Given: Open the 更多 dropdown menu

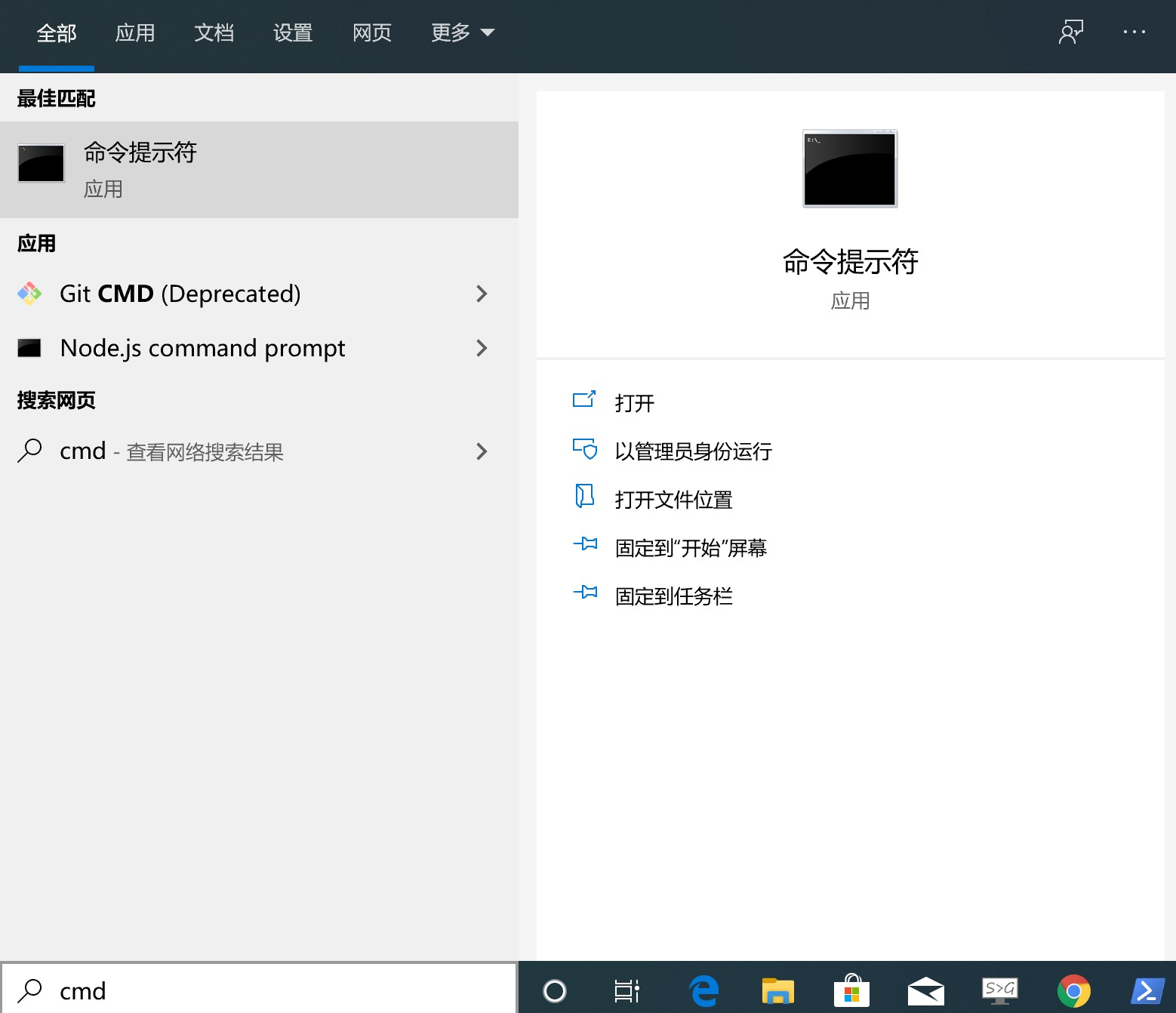Looking at the screenshot, I should 463,32.
